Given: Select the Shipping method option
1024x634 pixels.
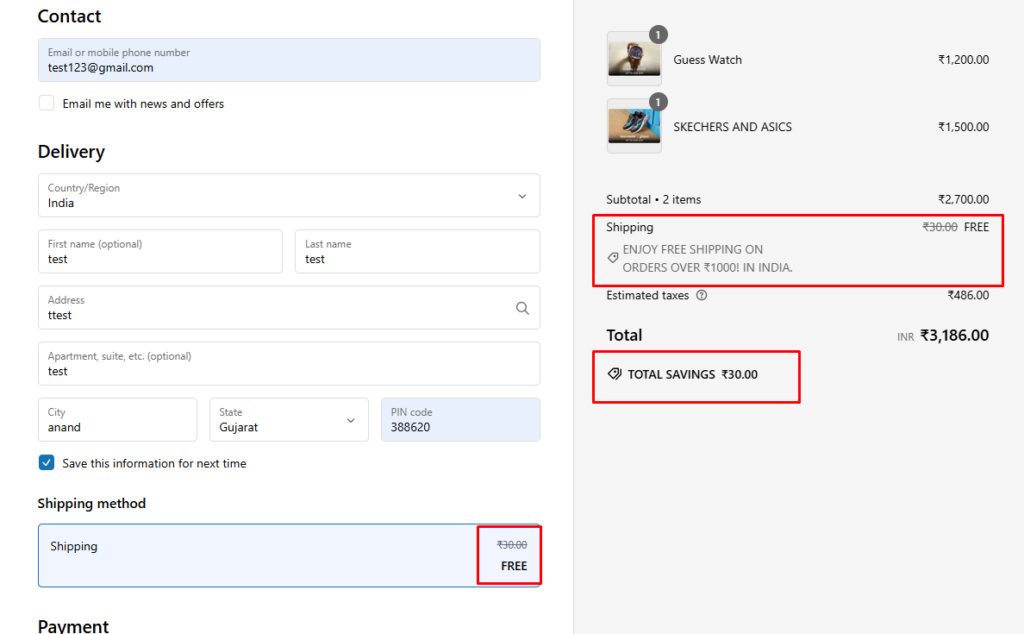Looking at the screenshot, I should coord(289,556).
